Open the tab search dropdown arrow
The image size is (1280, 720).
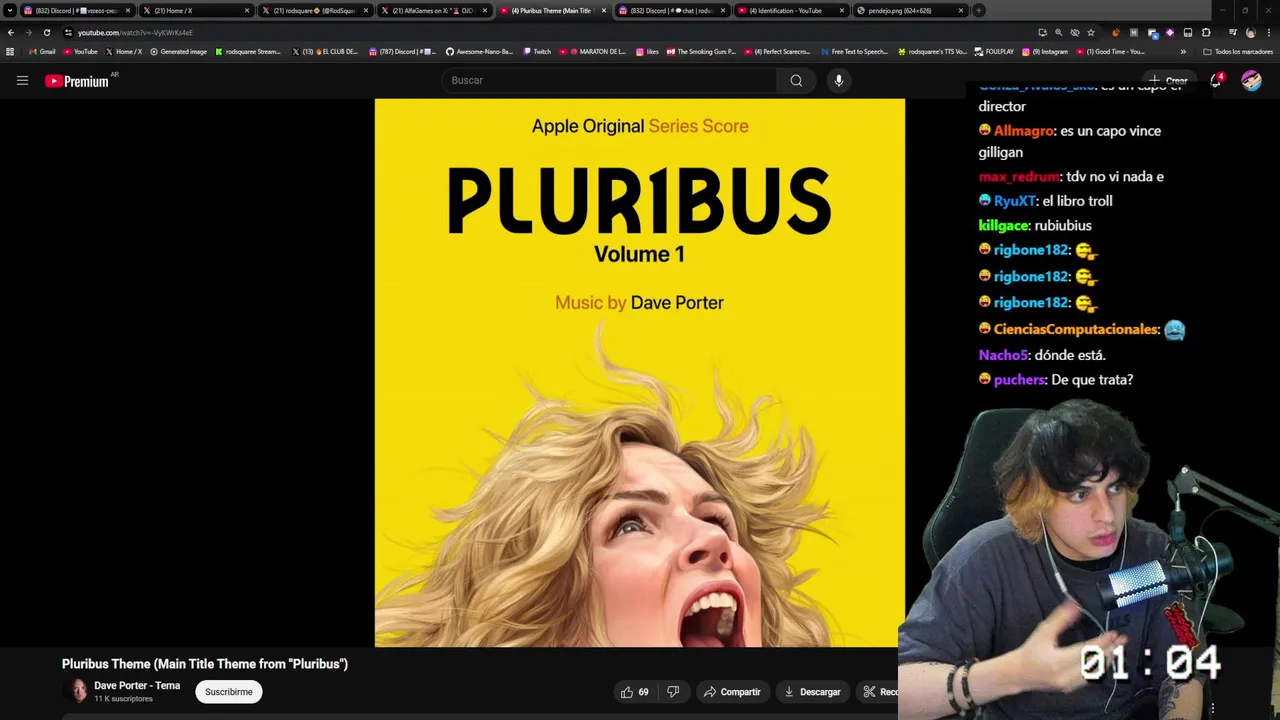pyautogui.click(x=10, y=10)
